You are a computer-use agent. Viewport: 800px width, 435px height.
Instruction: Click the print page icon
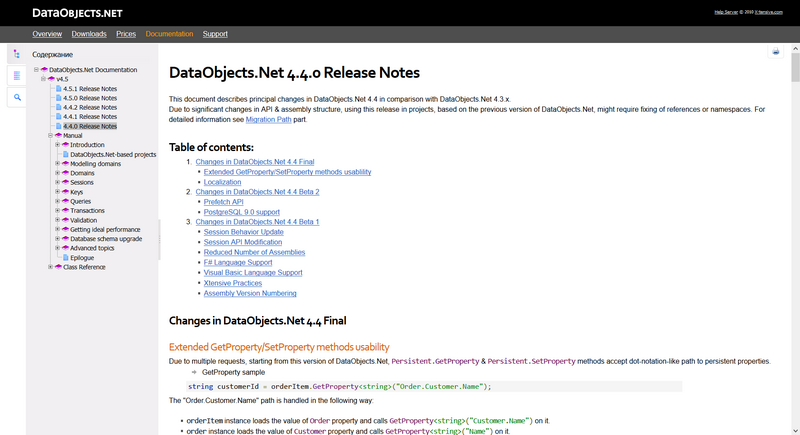coord(776,52)
